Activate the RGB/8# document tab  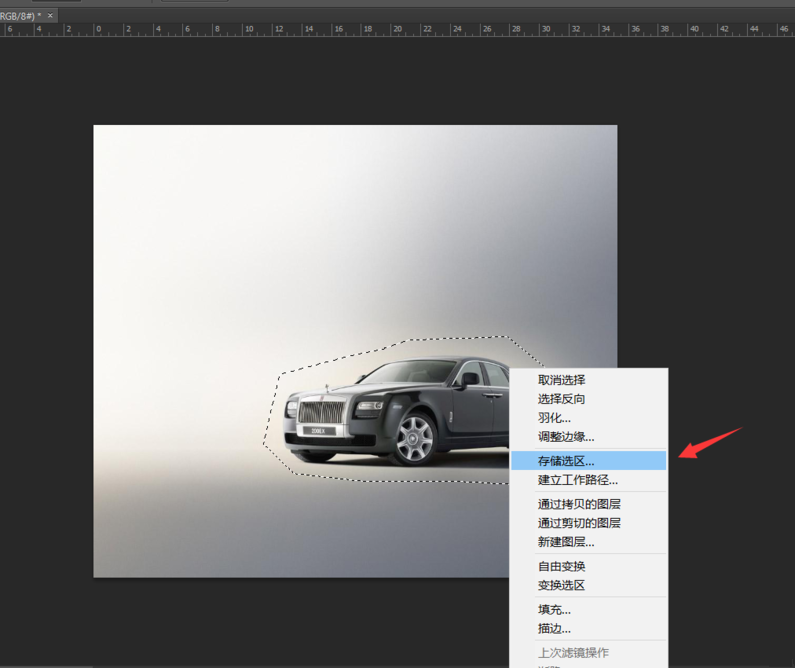[20, 16]
